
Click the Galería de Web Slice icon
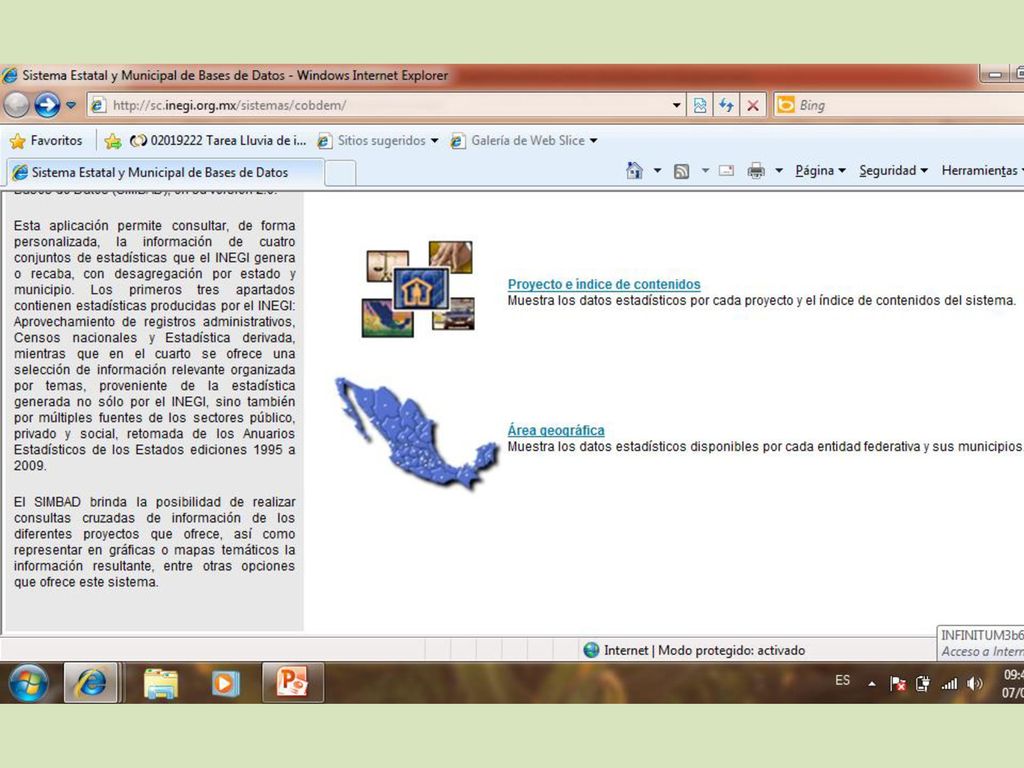458,140
